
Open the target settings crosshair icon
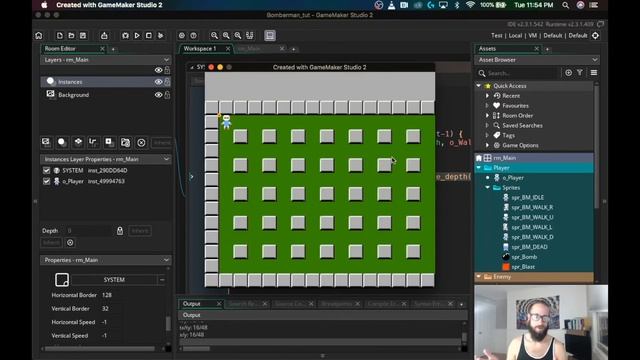coord(596,36)
